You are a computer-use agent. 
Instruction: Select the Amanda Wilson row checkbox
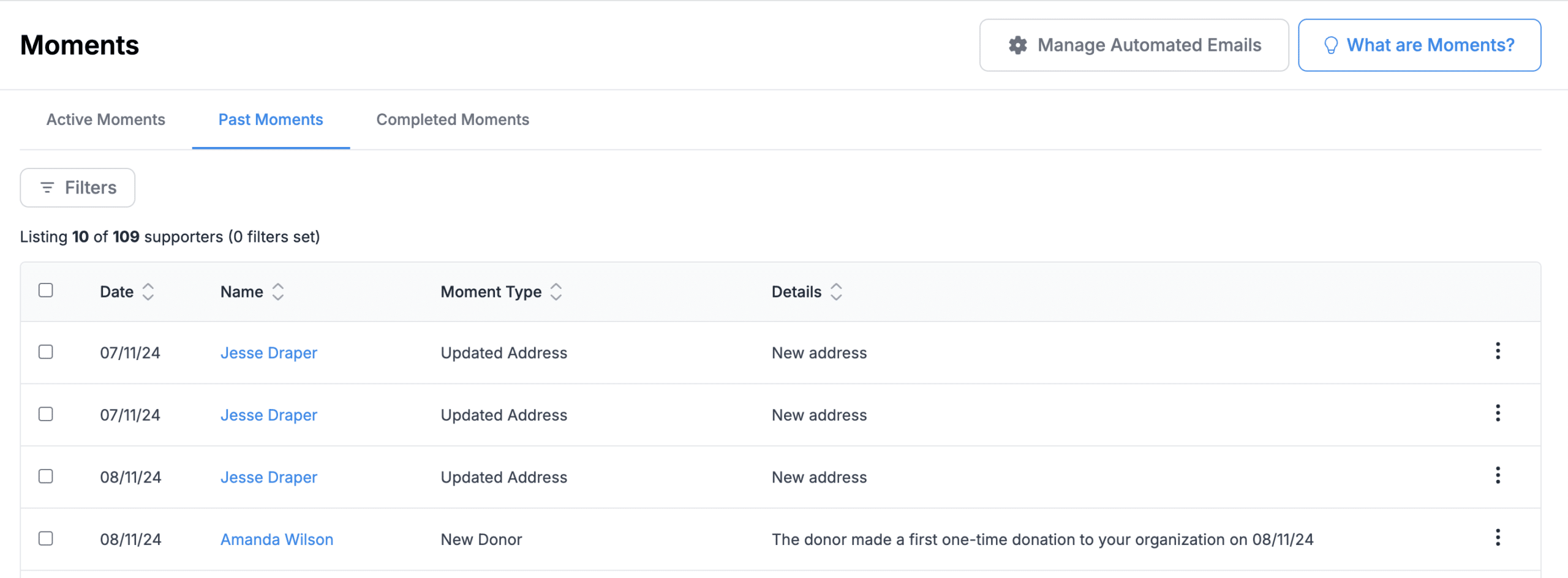pyautogui.click(x=46, y=539)
